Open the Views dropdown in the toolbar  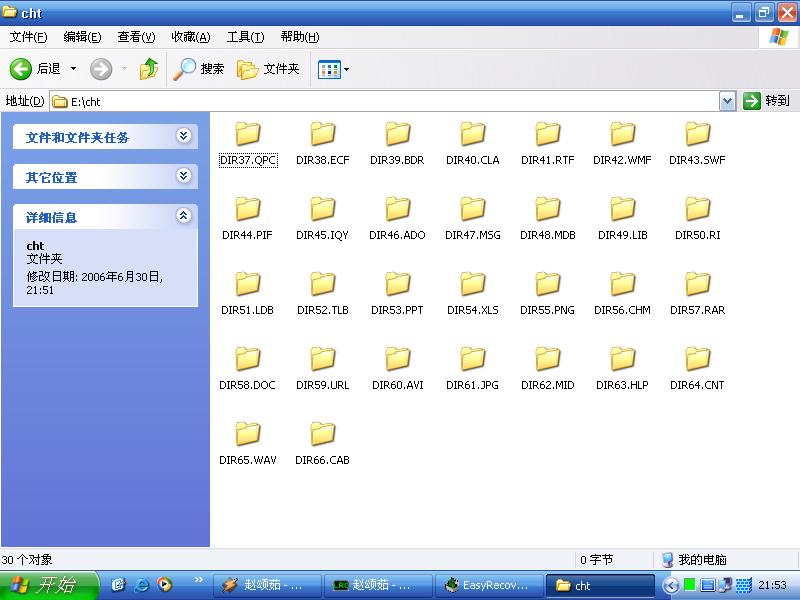[x=334, y=69]
